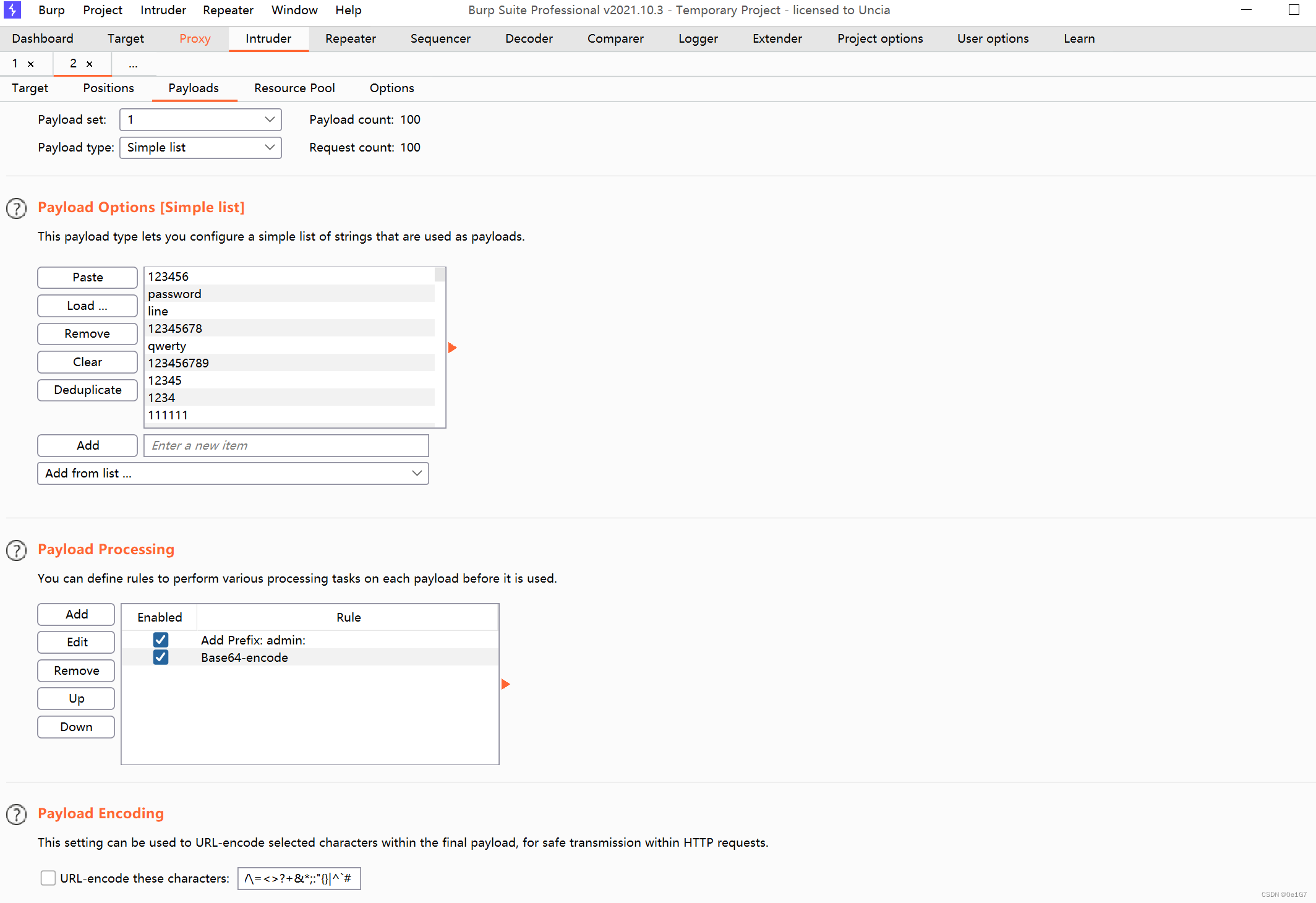This screenshot has height=903, width=1316.
Task: Enable URL-encode these characters checkbox
Action: (x=48, y=878)
